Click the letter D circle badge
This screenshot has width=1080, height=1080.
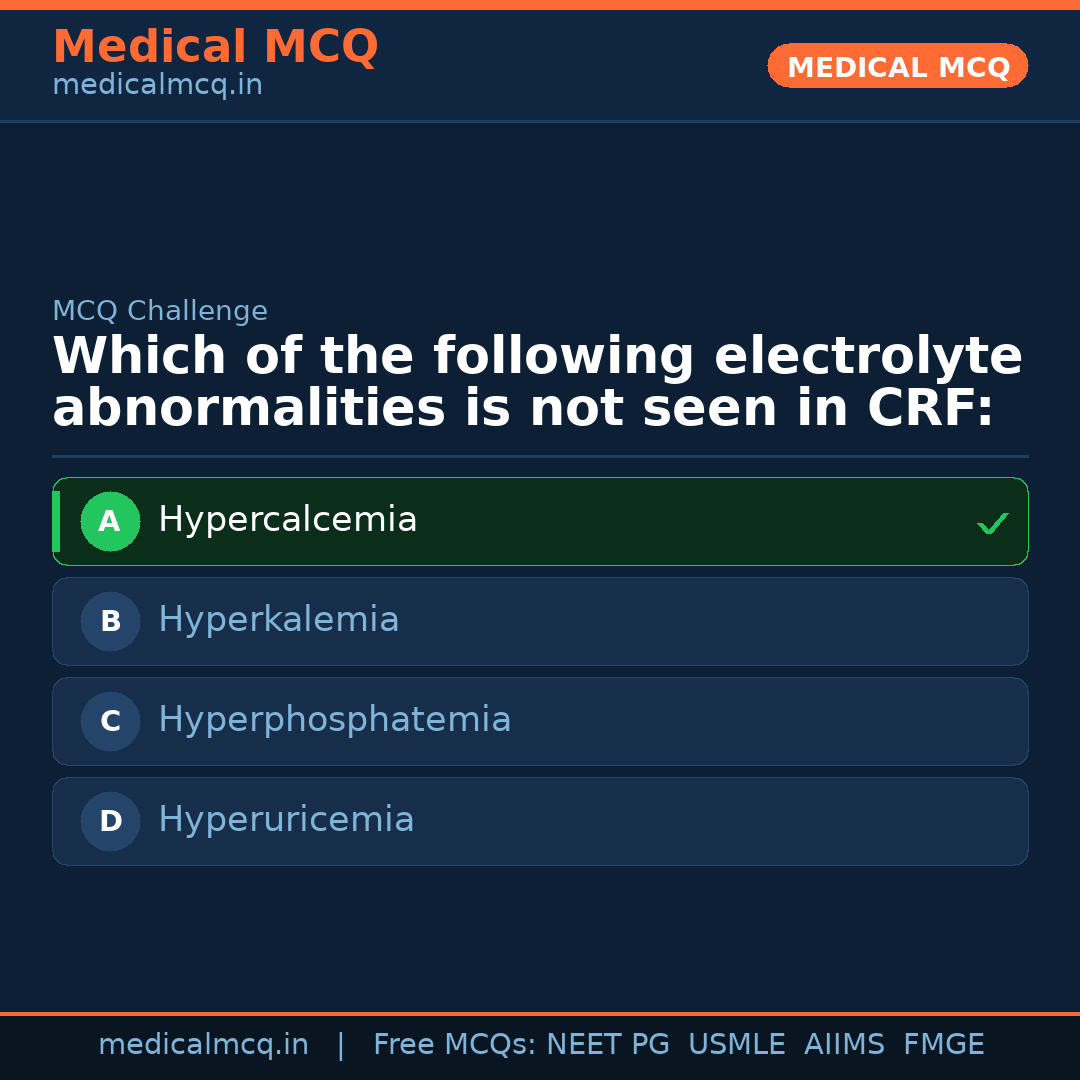click(x=110, y=821)
